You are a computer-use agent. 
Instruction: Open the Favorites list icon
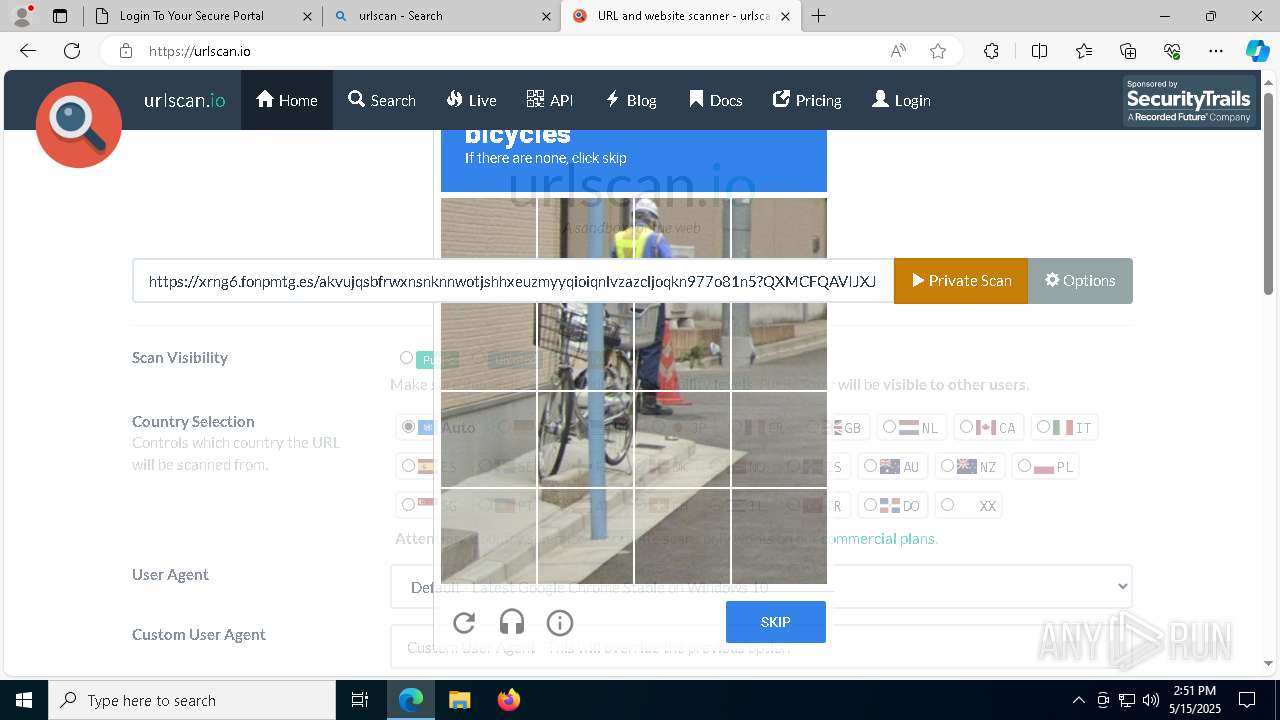click(1084, 51)
